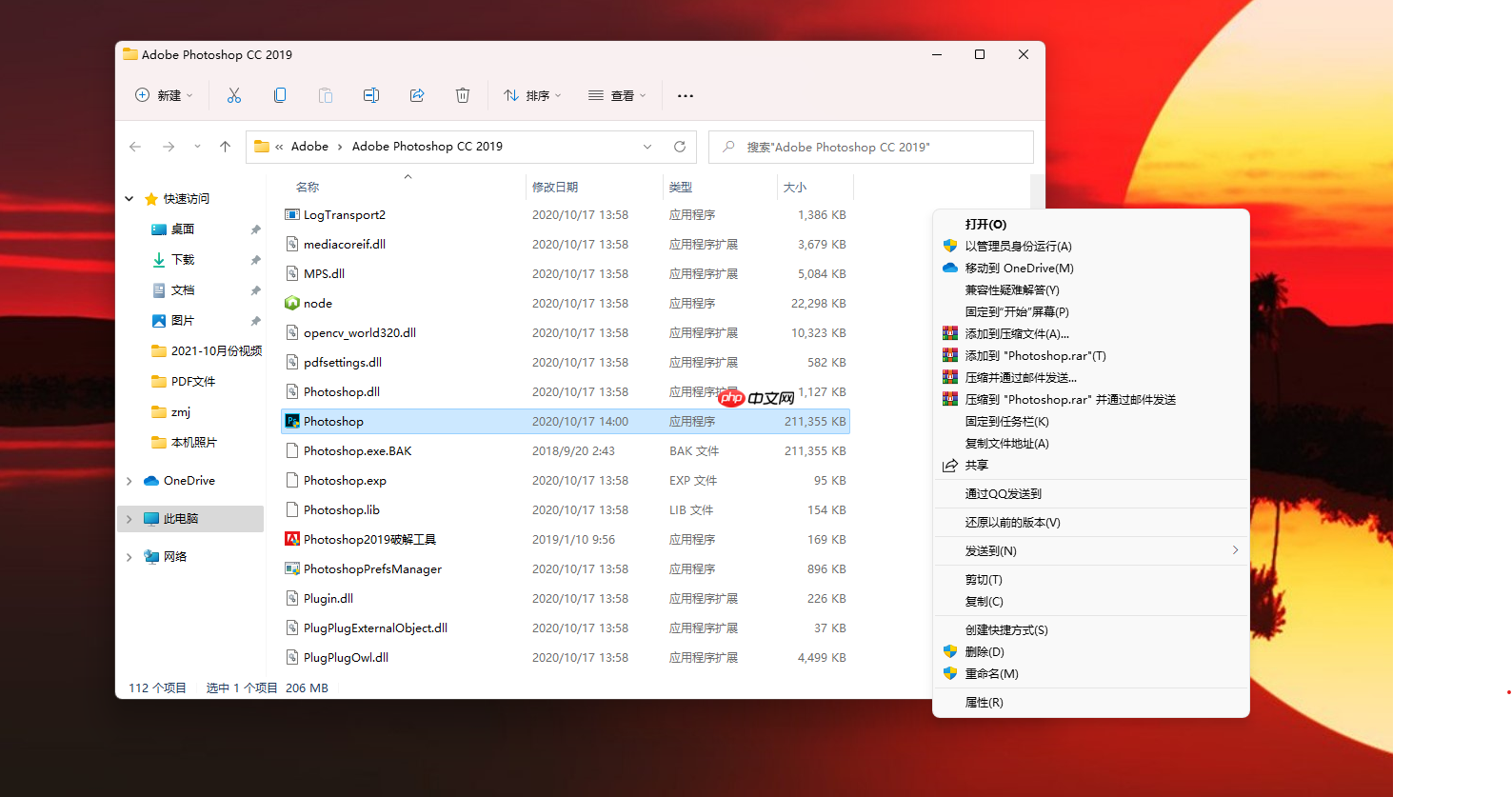
Task: Click the Share icon in toolbar
Action: 417,95
